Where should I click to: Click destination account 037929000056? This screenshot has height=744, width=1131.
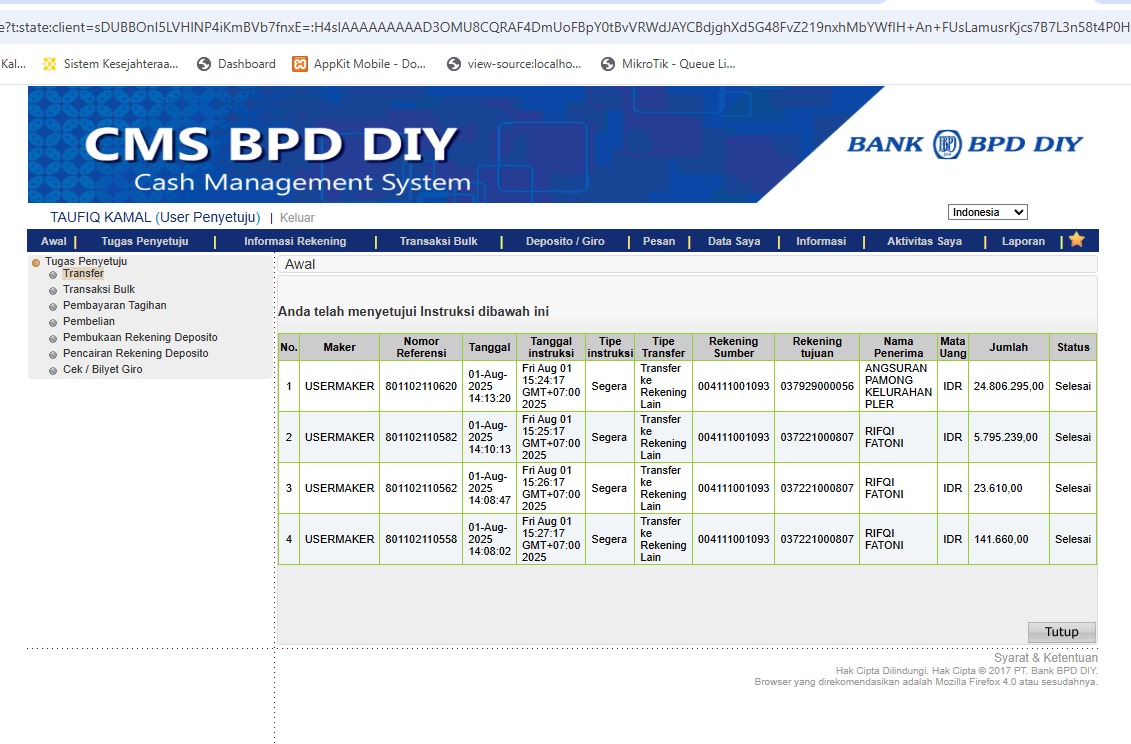(817, 386)
